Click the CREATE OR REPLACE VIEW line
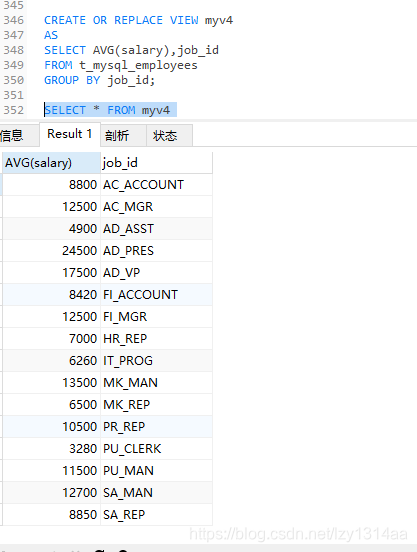417x552 pixels. (138, 20)
